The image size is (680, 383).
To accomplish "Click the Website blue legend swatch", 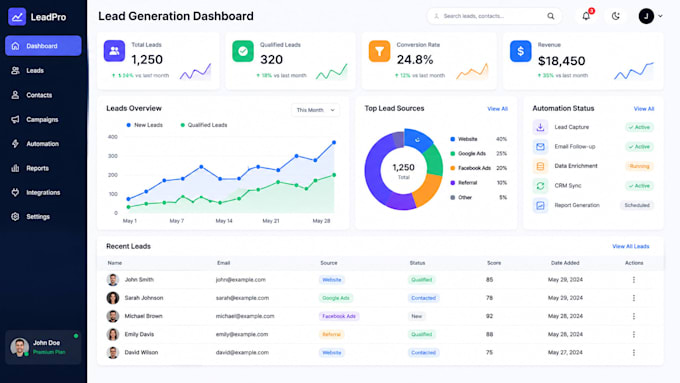I will tap(453, 139).
